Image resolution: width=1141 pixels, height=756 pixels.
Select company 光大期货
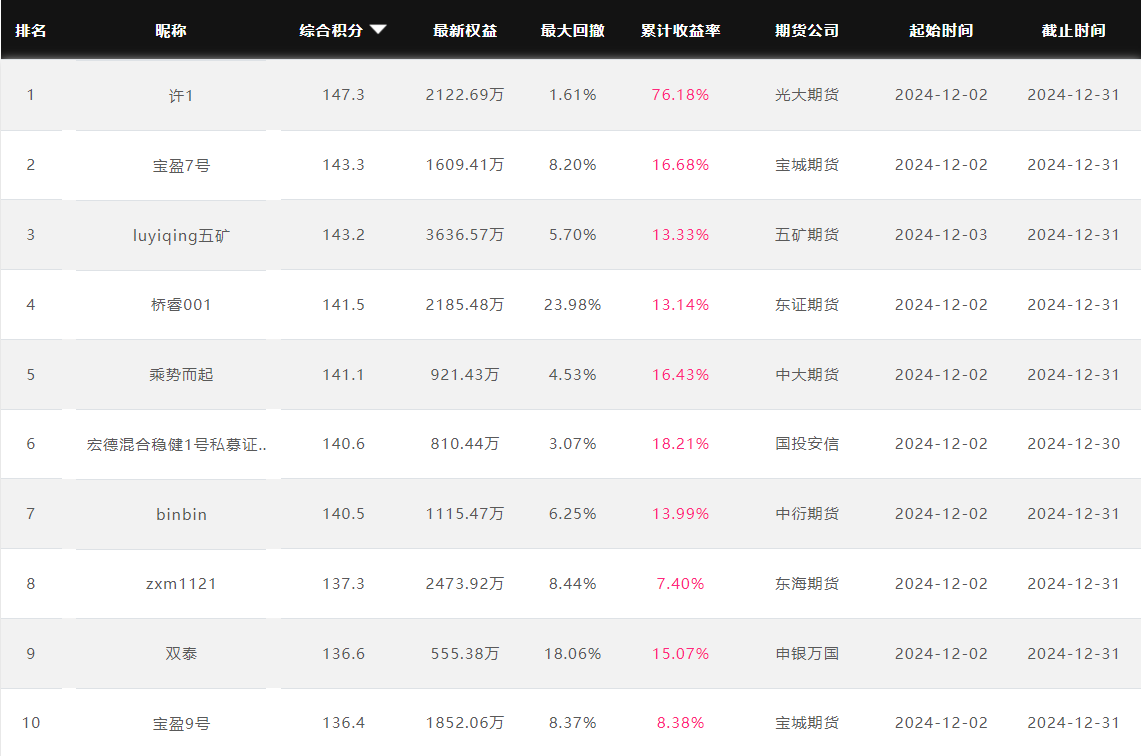[x=807, y=95]
